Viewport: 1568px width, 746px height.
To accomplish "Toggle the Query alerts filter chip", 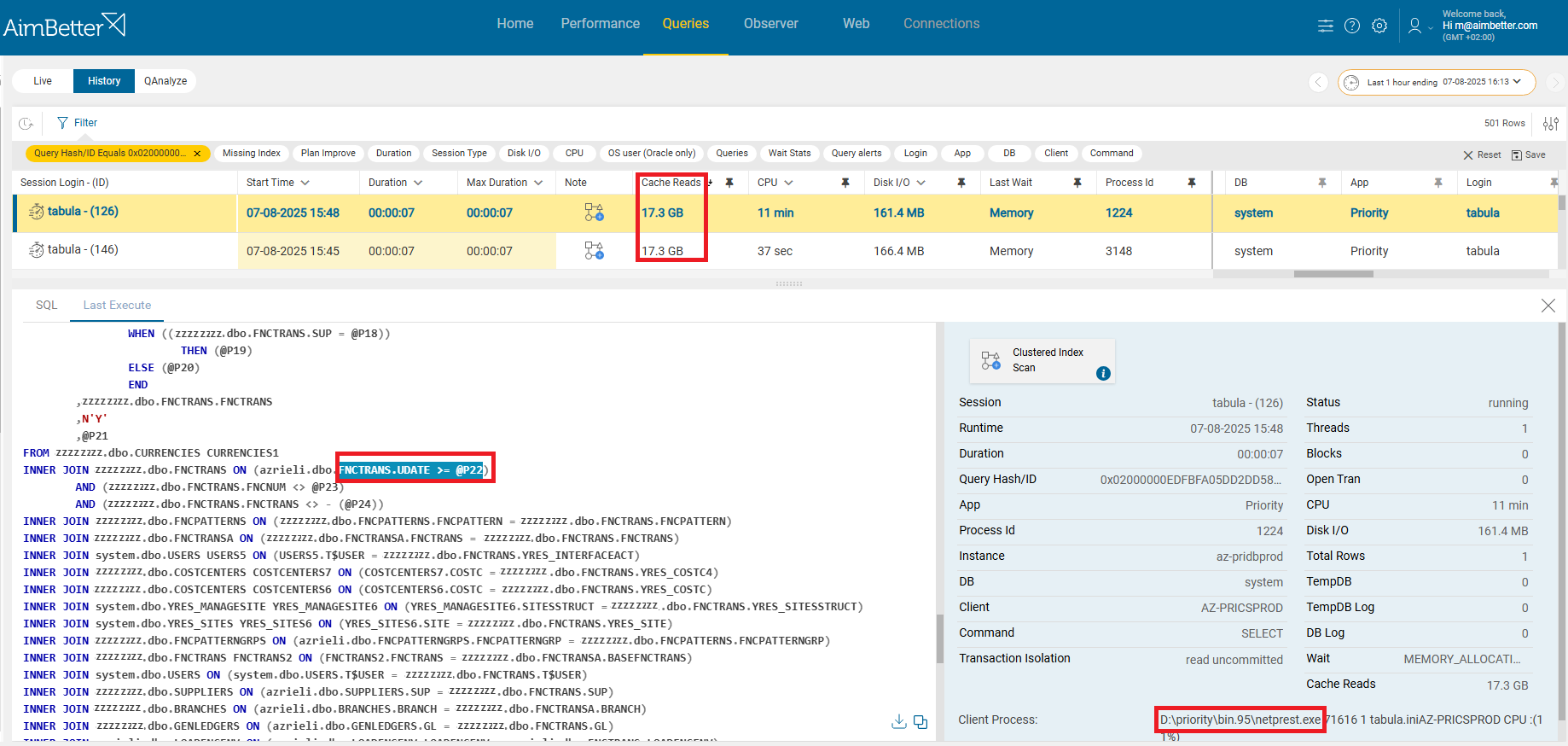I will (x=857, y=154).
